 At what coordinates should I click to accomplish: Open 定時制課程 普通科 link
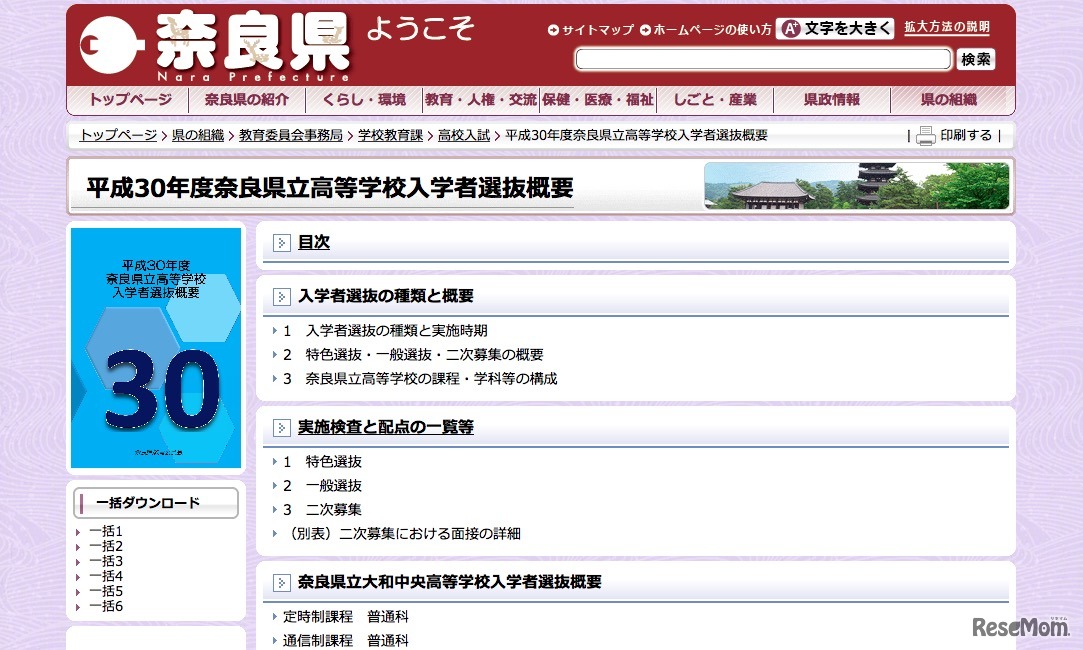point(345,617)
